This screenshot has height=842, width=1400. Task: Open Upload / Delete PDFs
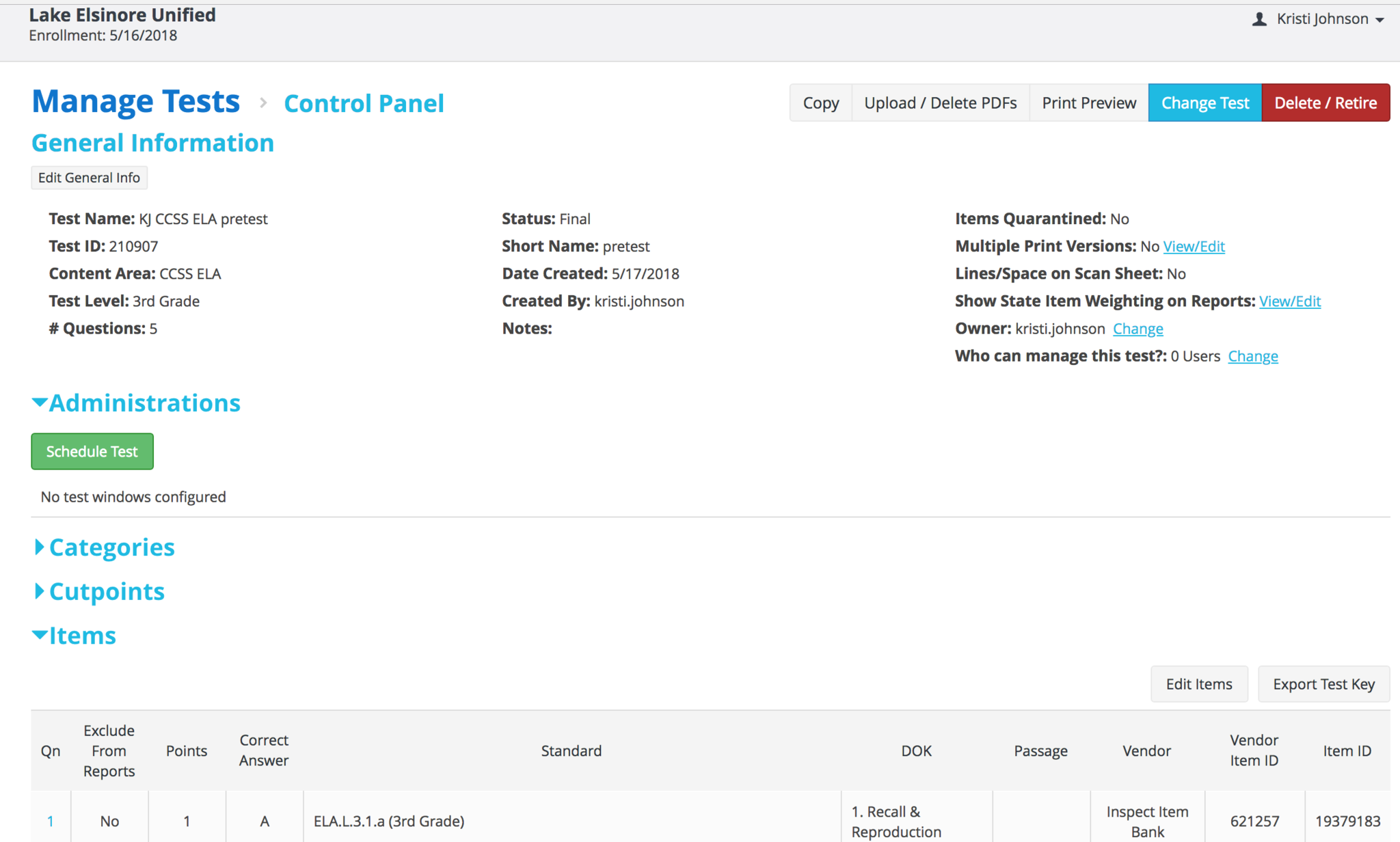click(x=940, y=103)
